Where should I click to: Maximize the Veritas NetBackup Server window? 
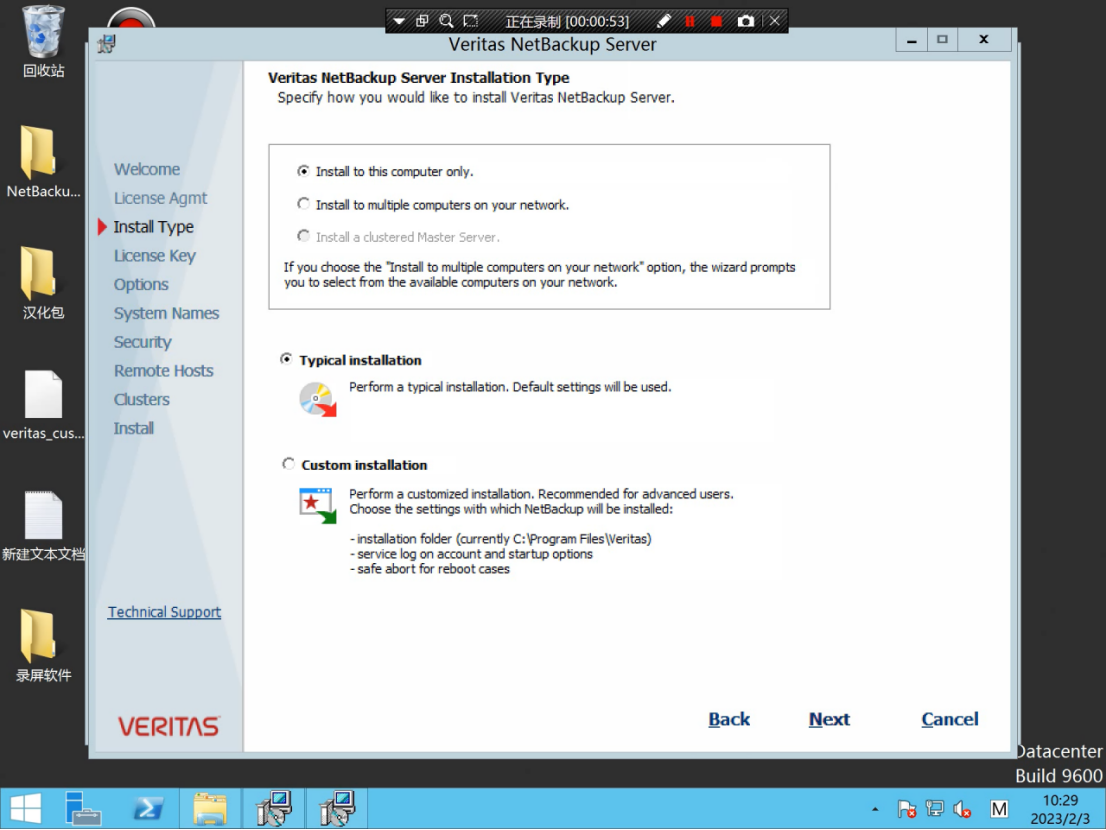click(942, 40)
